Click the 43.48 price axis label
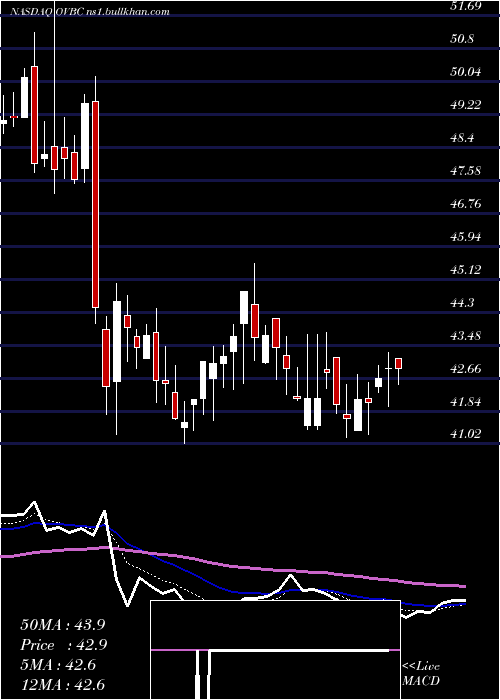Viewport: 500px width, 700px height. [x=466, y=336]
